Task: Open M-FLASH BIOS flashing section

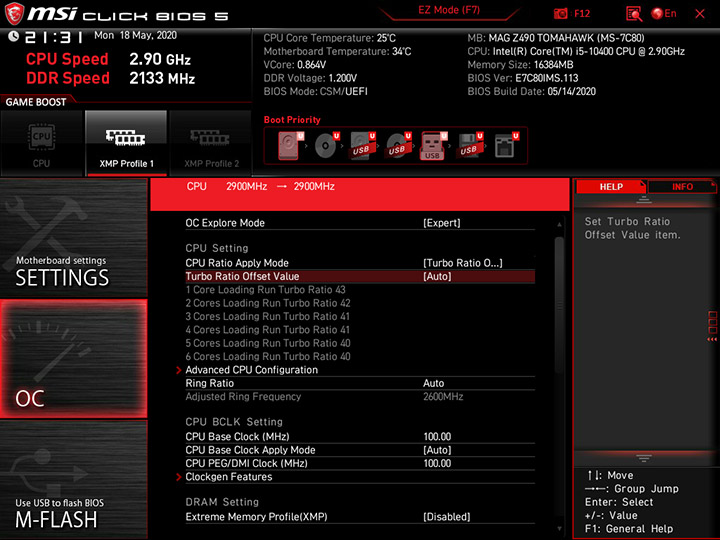Action: click(x=73, y=479)
